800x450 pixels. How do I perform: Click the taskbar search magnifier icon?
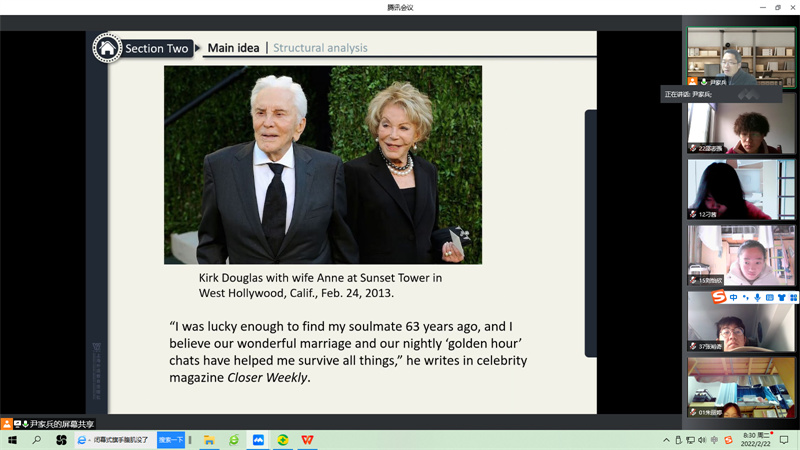coord(37,440)
